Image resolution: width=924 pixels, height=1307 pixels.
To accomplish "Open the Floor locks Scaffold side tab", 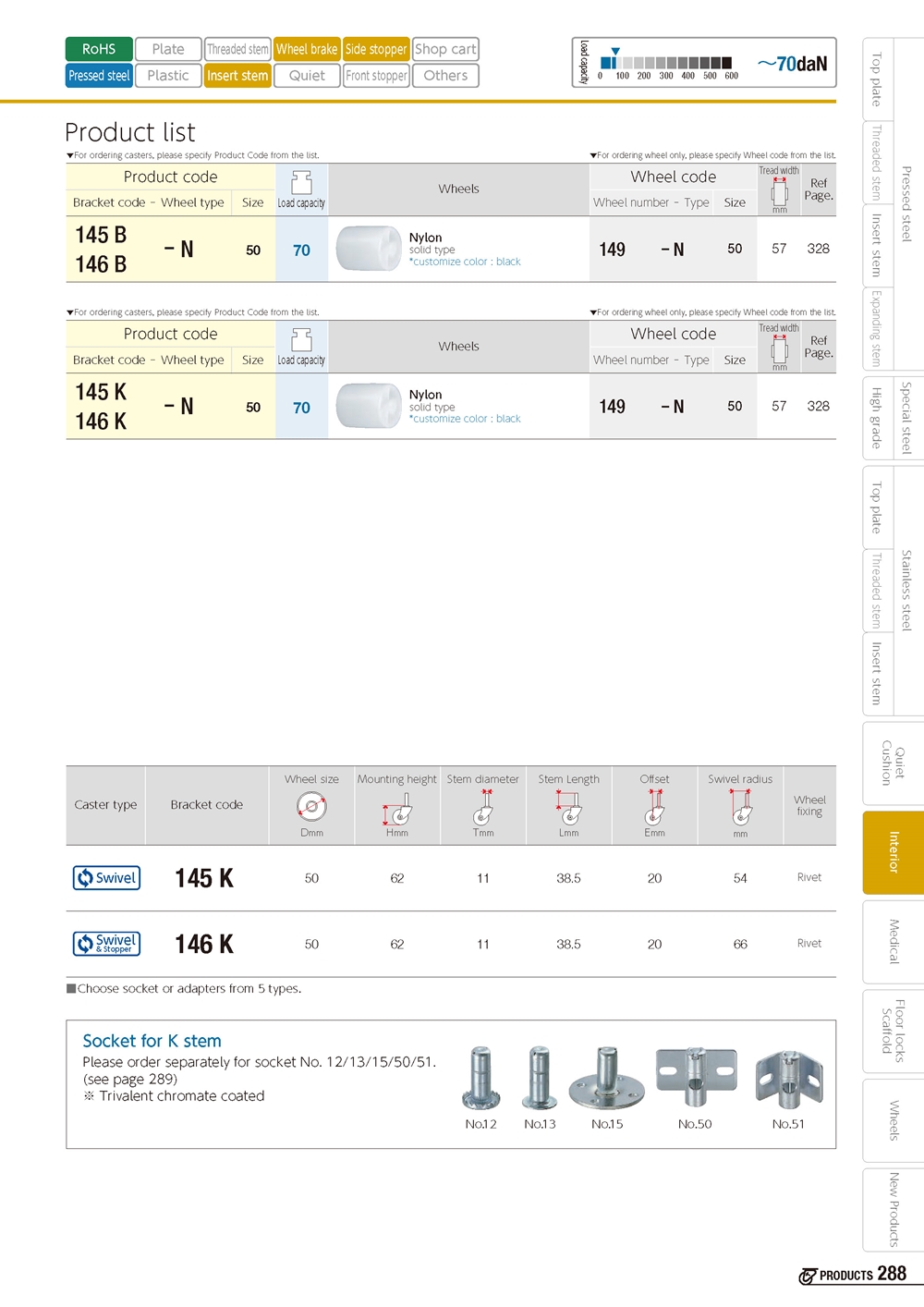I will [894, 1032].
